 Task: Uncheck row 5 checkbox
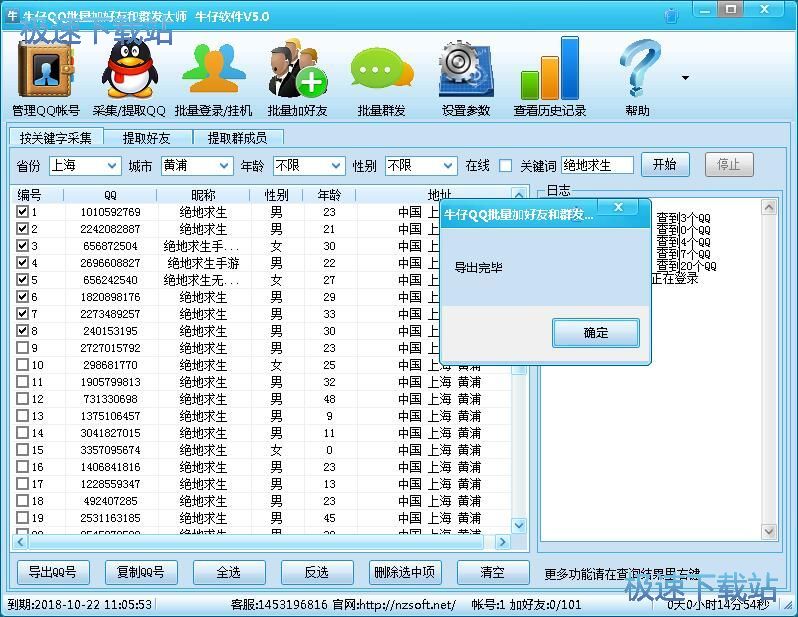(x=22, y=279)
